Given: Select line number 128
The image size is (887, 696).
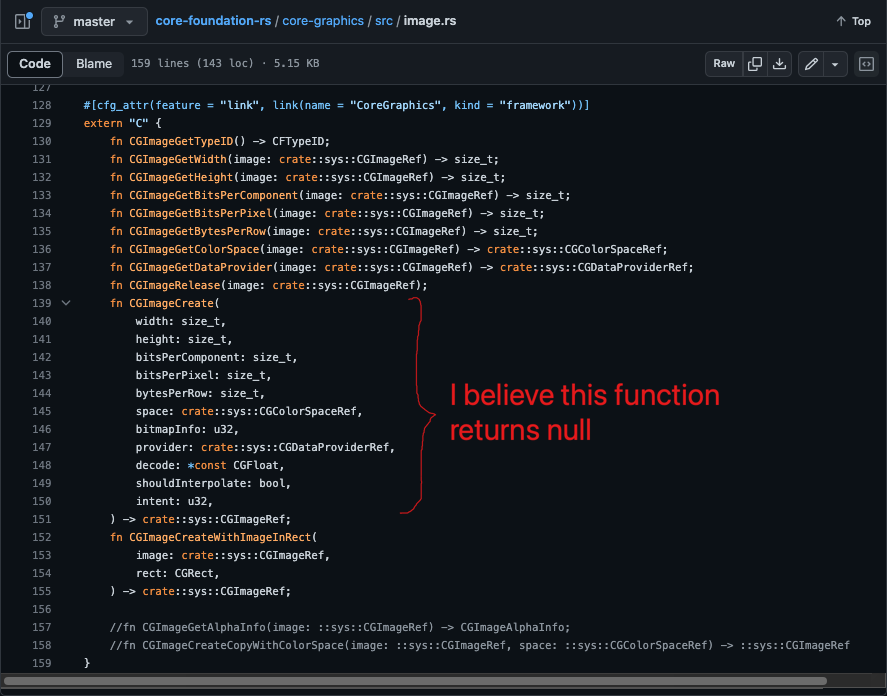Looking at the screenshot, I should click(x=42, y=105).
